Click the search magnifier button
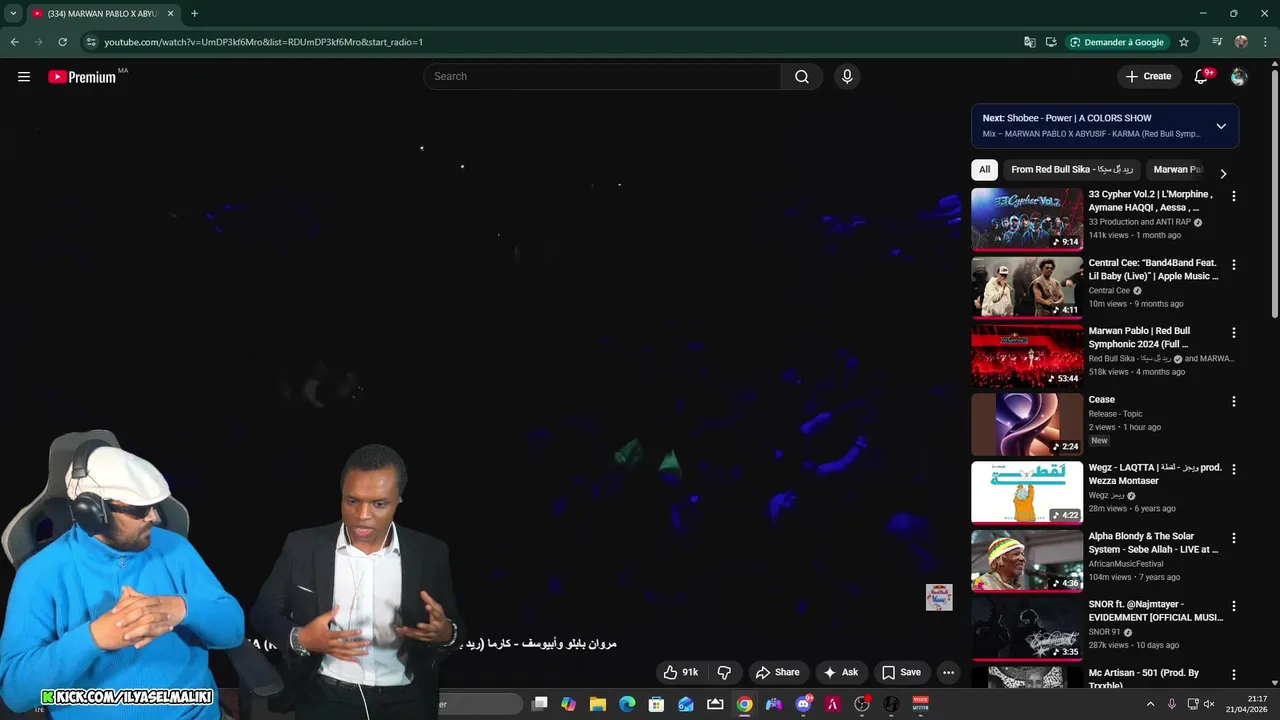Screen dimensions: 1280x720 (x=802, y=77)
